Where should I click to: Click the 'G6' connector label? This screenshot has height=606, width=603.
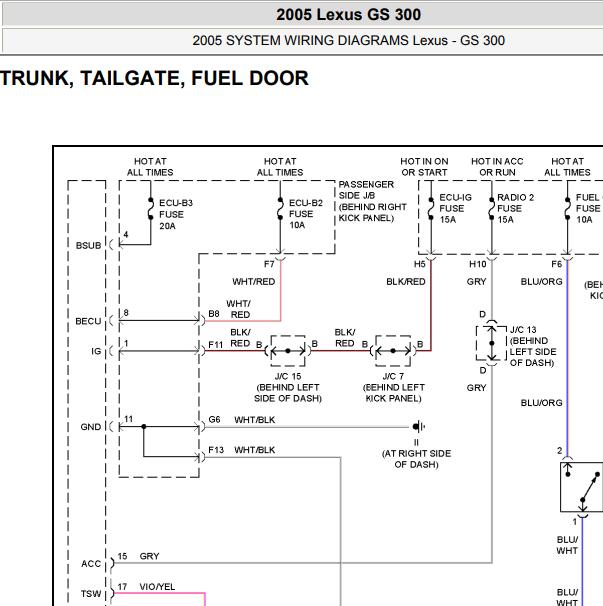tap(214, 419)
